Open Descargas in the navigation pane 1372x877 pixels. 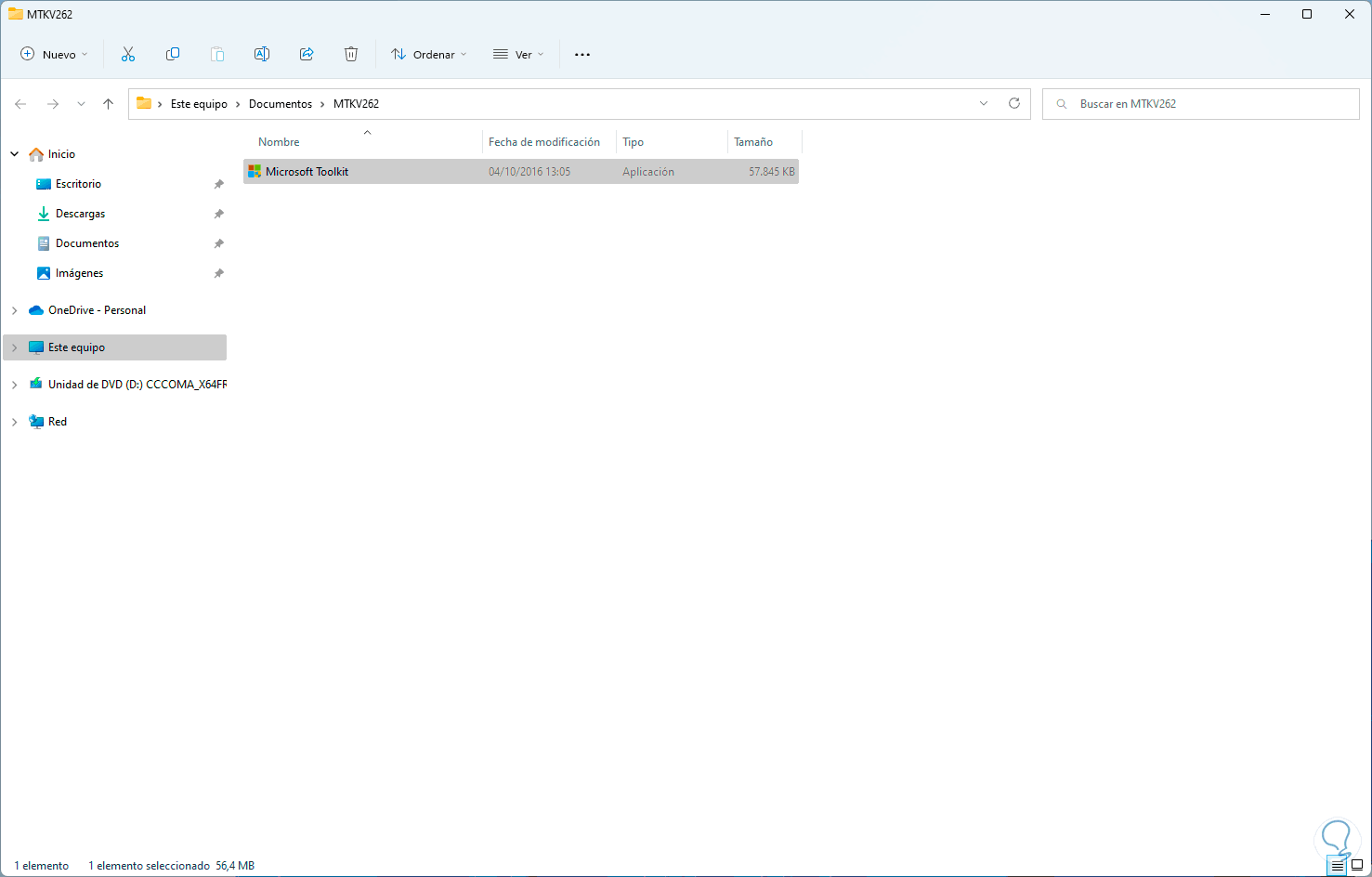click(80, 214)
